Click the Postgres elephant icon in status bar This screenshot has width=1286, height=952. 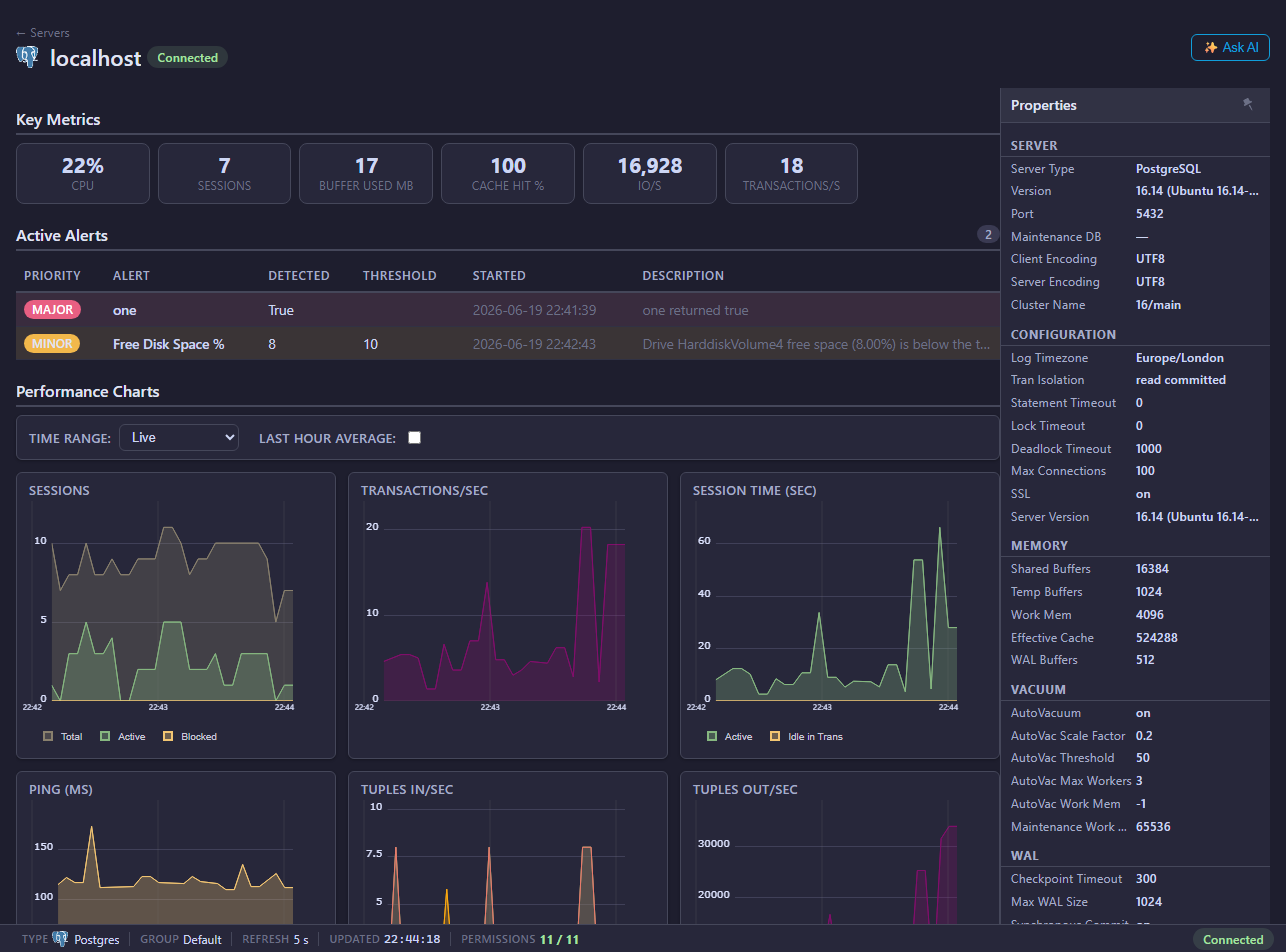tap(61, 939)
